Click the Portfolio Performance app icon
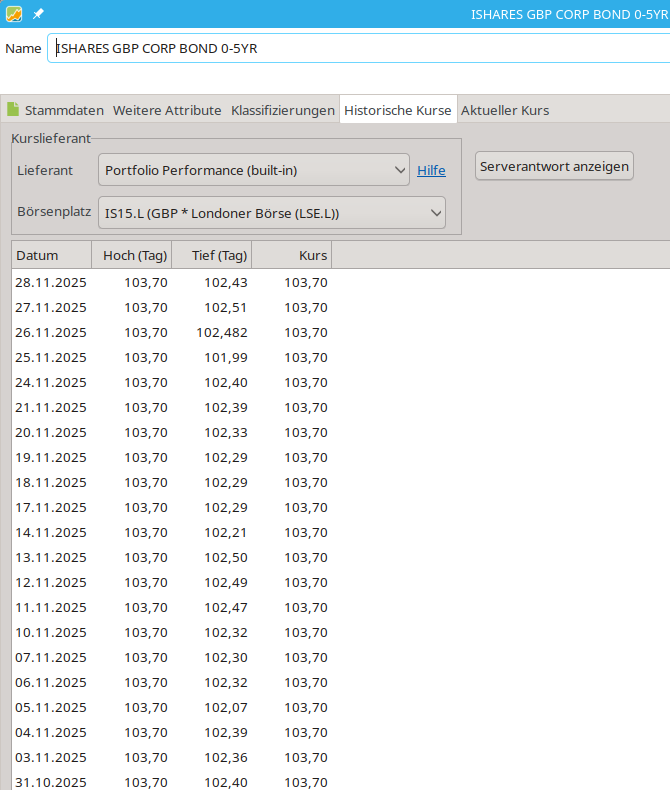 tap(14, 14)
